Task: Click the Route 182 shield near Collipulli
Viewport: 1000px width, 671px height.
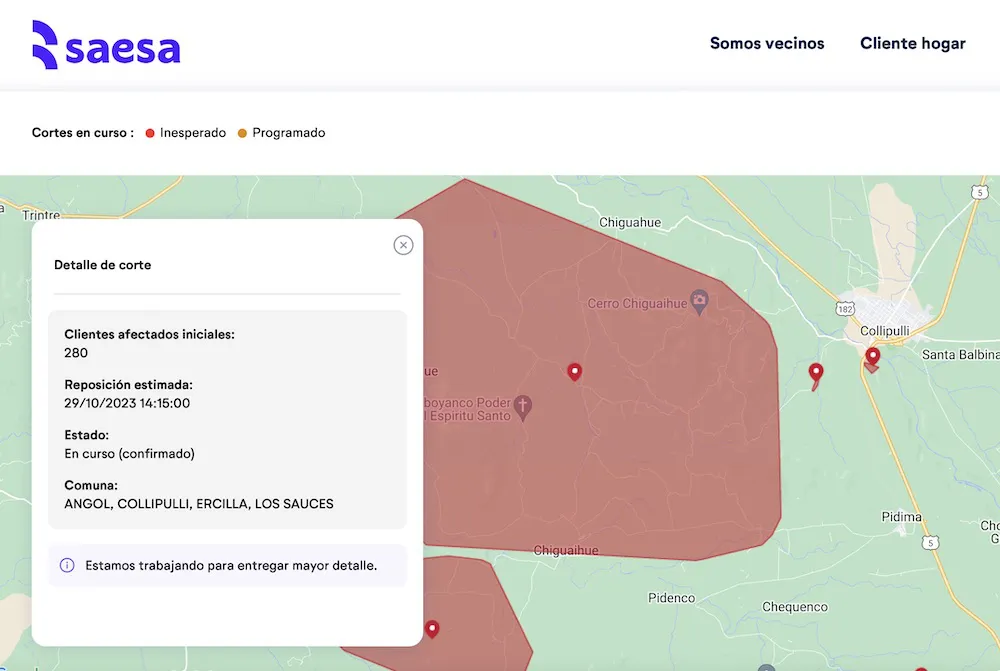Action: tap(847, 310)
